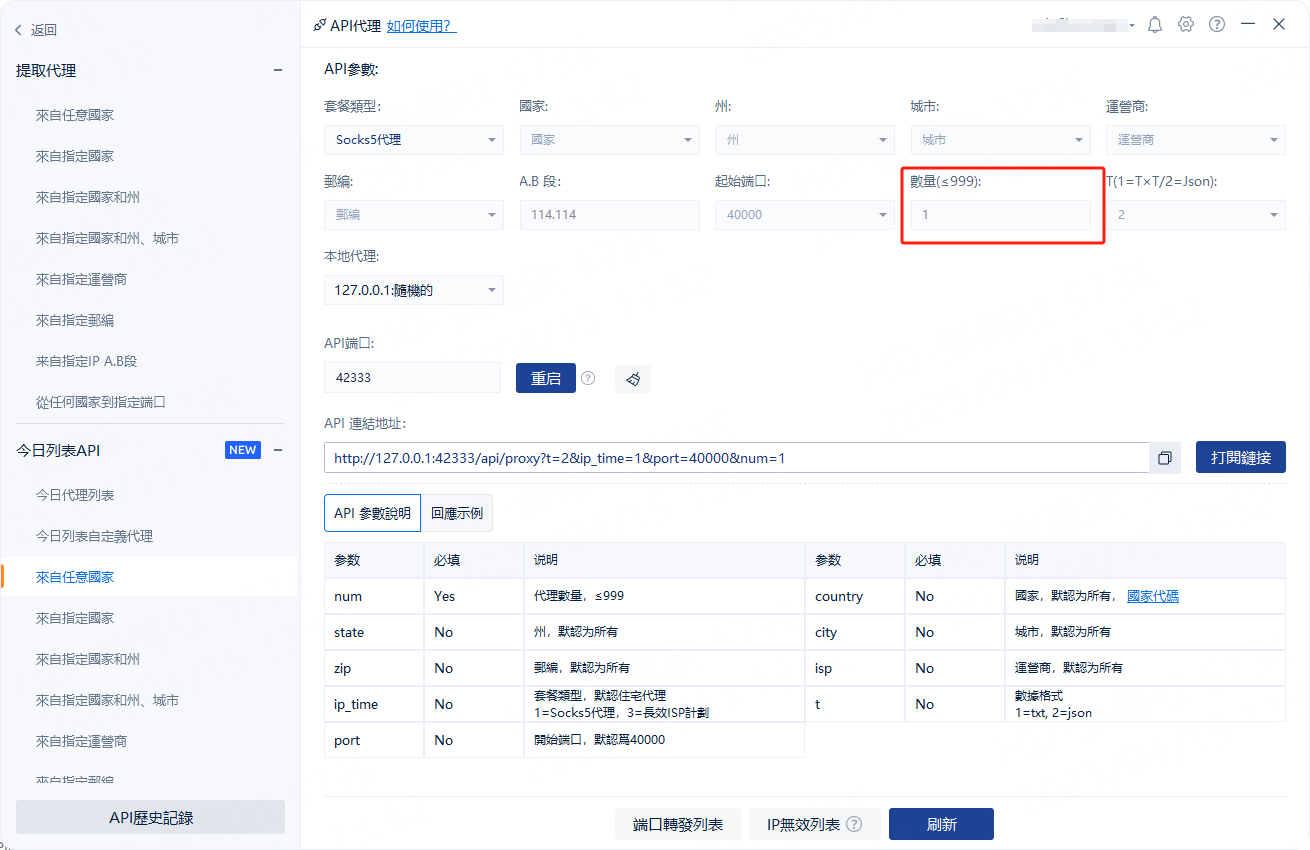
Task: Click the help icon beside the 重启 button
Action: coord(588,378)
